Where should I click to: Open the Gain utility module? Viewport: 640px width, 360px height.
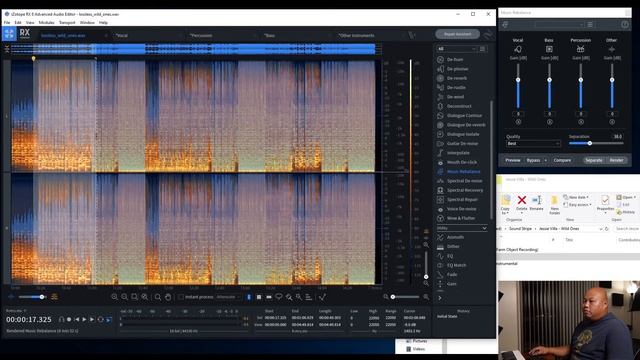coord(452,284)
